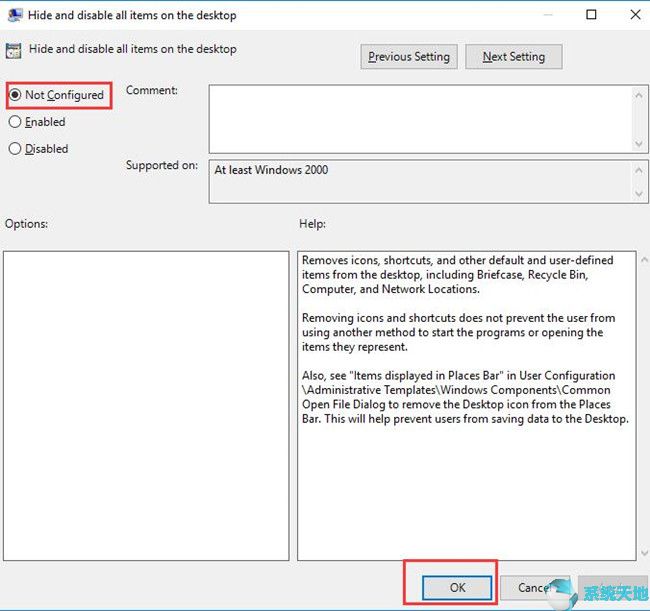650x611 pixels.
Task: Choose the Disabled radio option
Action: tap(39, 148)
